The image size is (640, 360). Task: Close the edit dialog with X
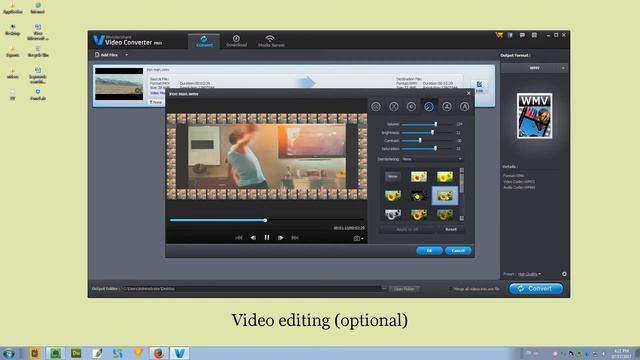[x=469, y=93]
